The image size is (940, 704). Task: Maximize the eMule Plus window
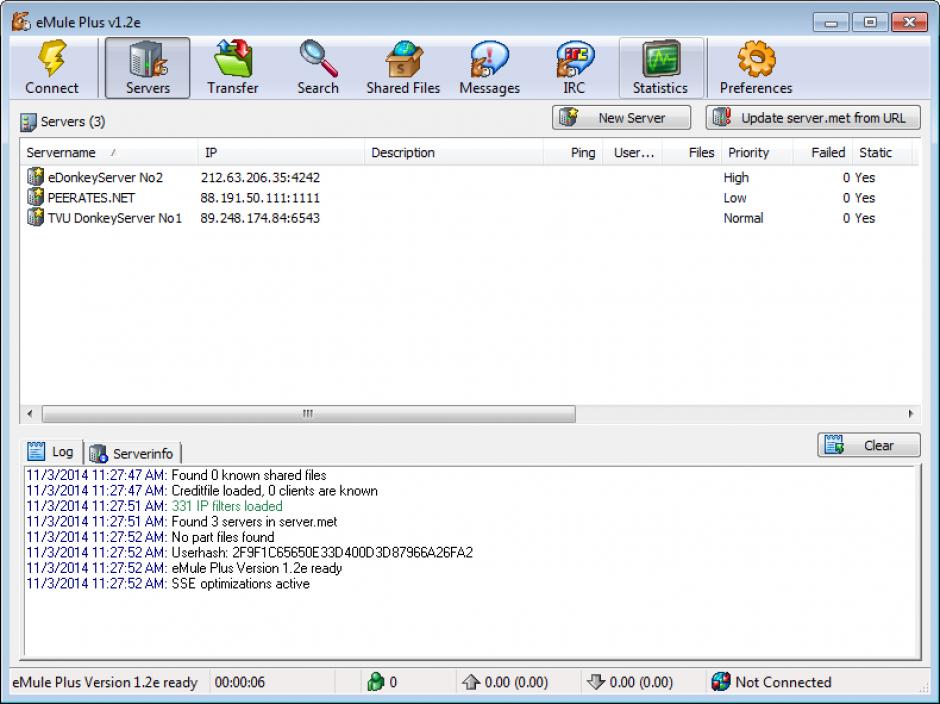(x=870, y=23)
